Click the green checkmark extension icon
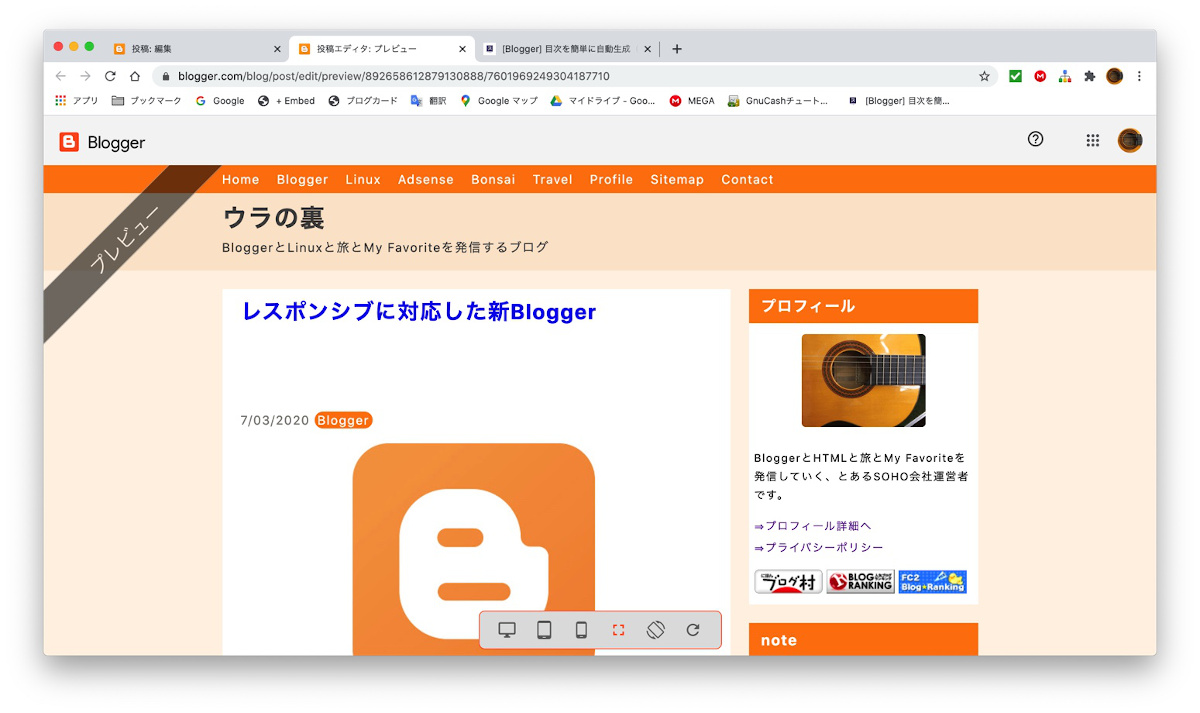 tap(1015, 76)
